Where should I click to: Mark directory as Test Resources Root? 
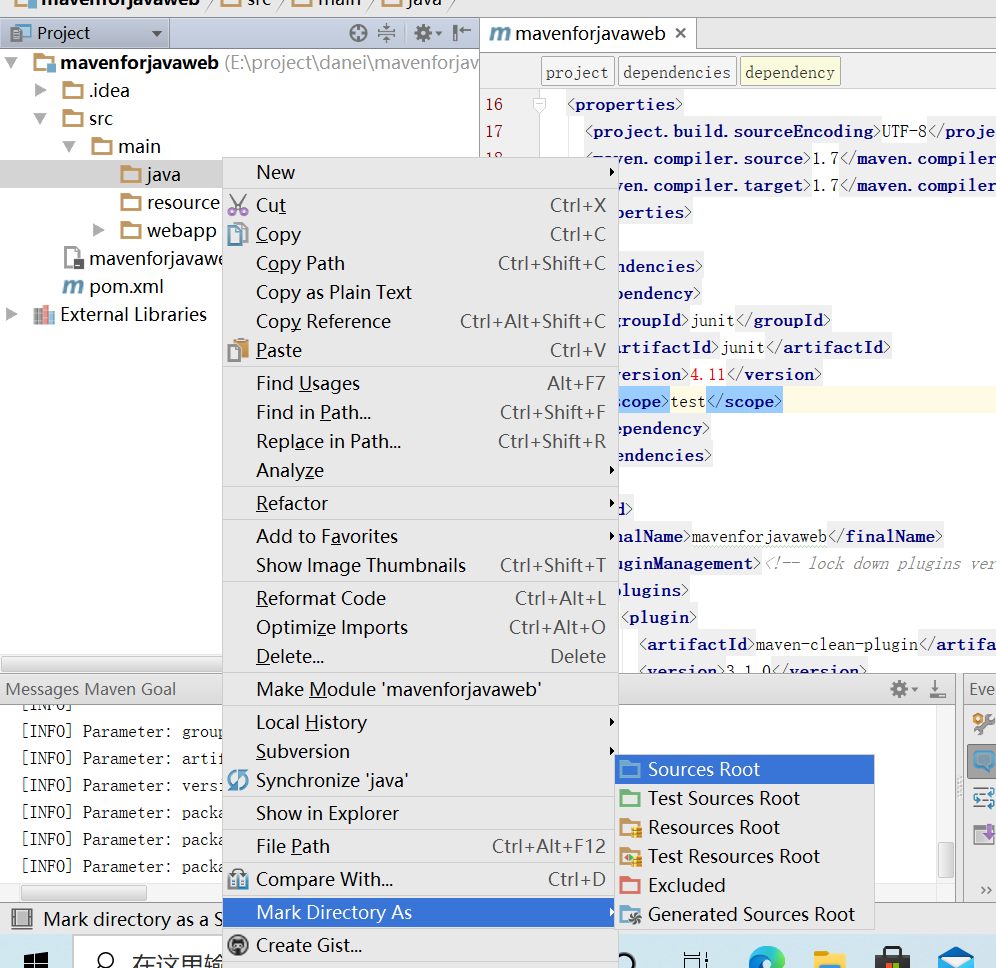(x=745, y=856)
